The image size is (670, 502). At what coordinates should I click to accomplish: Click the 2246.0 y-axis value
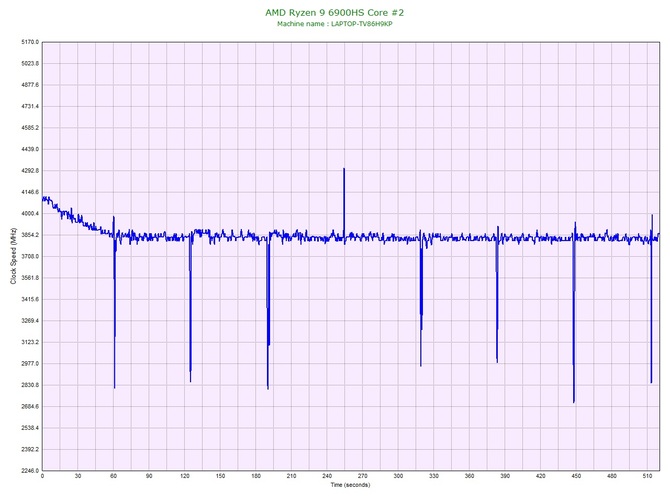pos(30,471)
